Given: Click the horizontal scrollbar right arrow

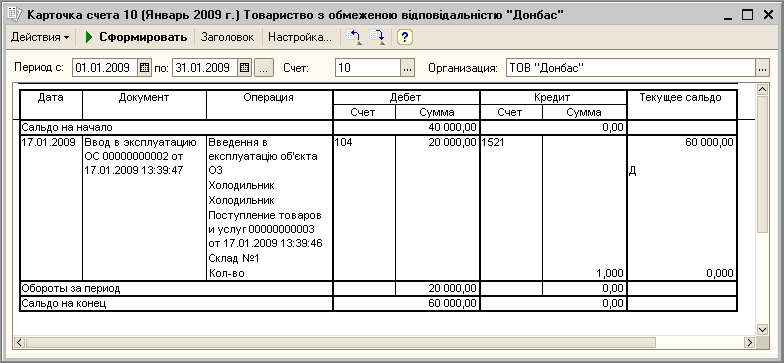Looking at the screenshot, I should (750, 342).
